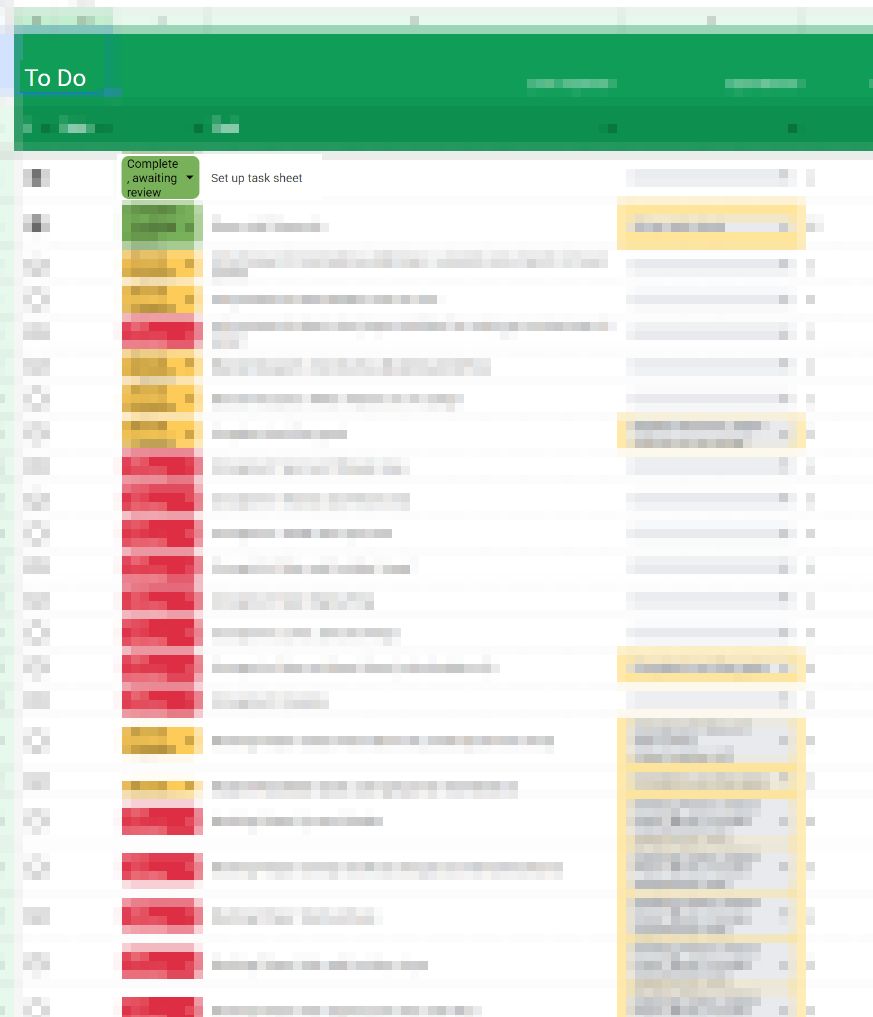Select the task text beside the blurred green chip
Screen dimensions: 873x1017
pos(270,227)
